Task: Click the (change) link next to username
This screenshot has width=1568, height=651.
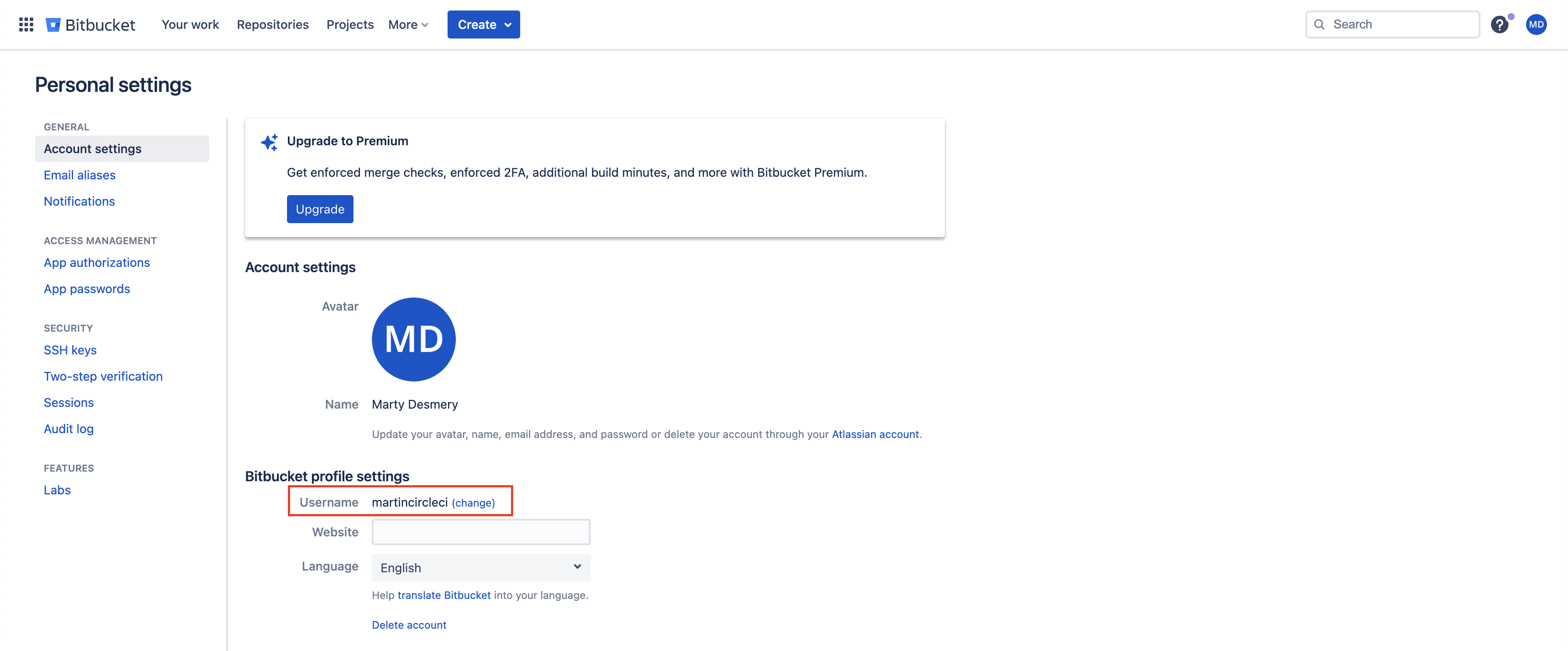Action: pyautogui.click(x=473, y=503)
